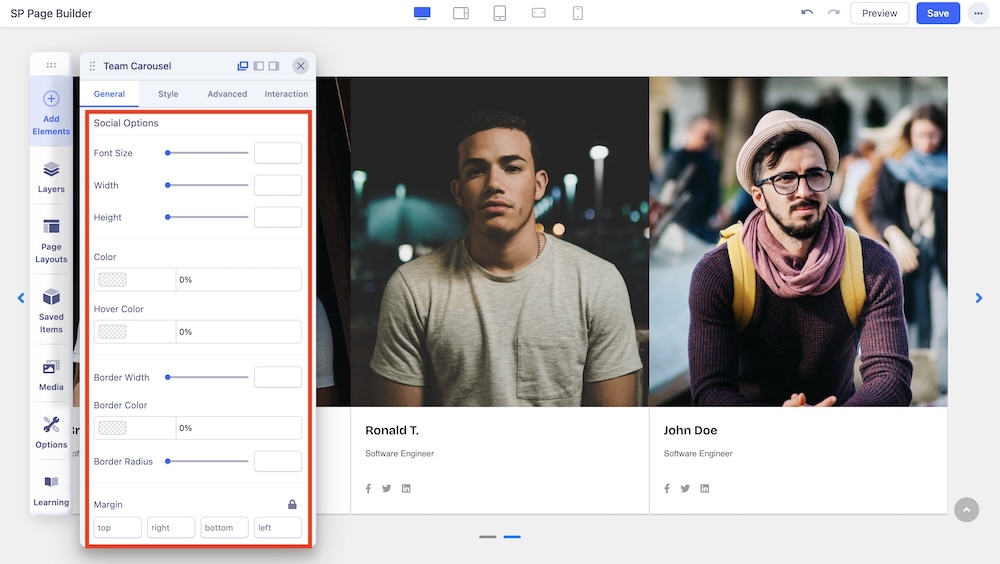Switch to the Style tab
This screenshot has width=1000, height=564.
click(168, 94)
